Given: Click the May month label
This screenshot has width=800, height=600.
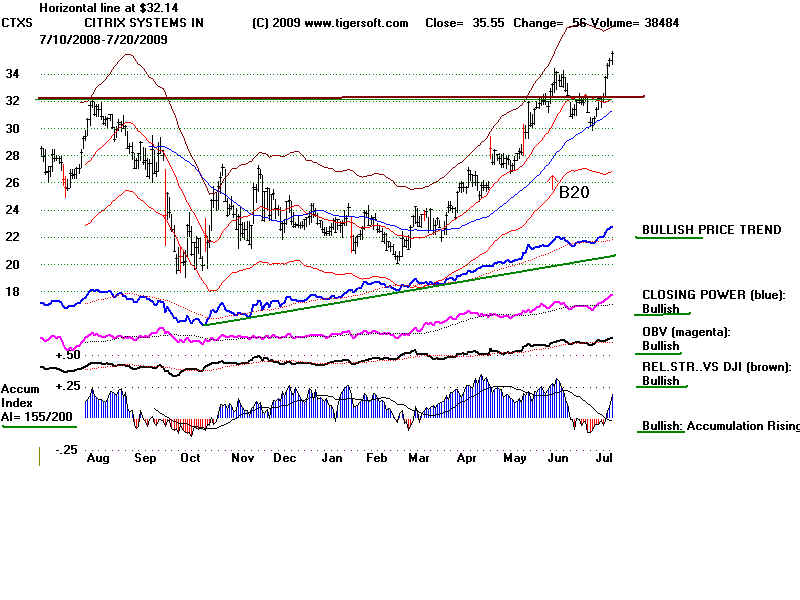Looking at the screenshot, I should (x=515, y=458).
